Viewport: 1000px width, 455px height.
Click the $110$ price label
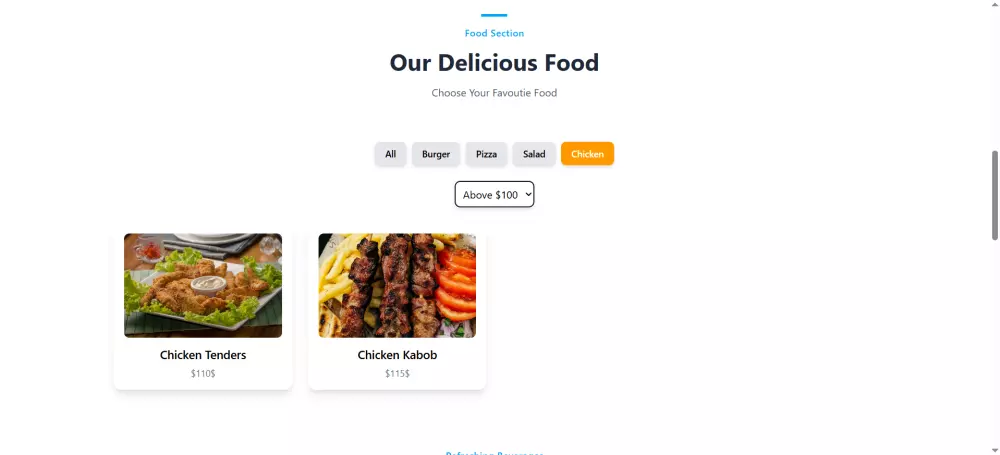tap(203, 373)
